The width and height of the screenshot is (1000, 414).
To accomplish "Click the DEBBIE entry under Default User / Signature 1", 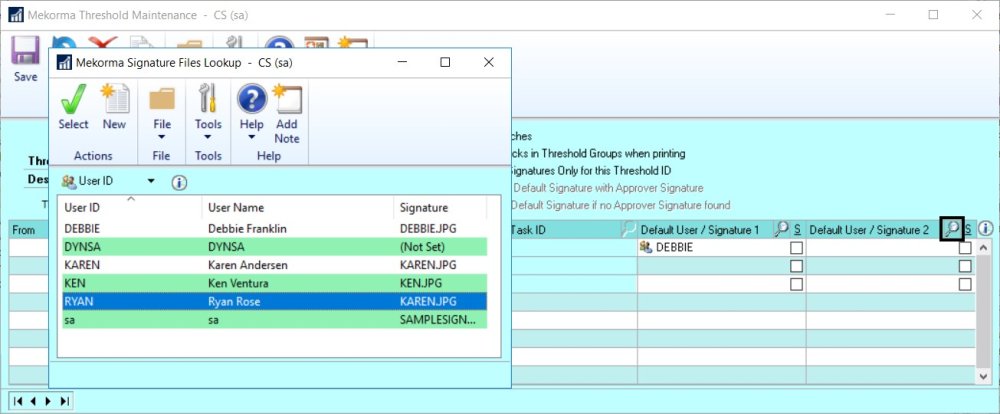I will pyautogui.click(x=674, y=248).
